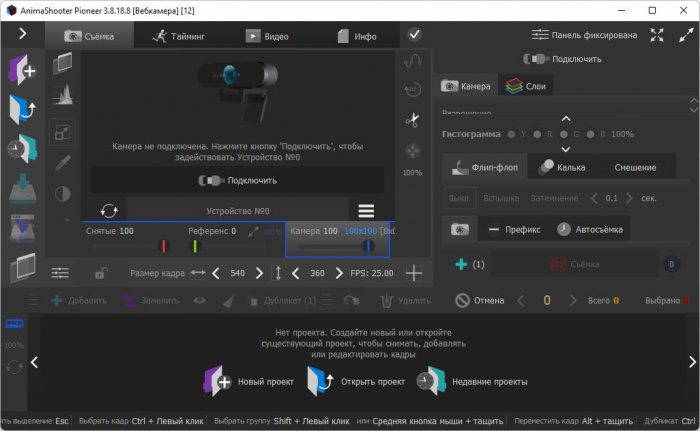Screen dimensions: 700x431
Task: Click the histogram icon in capture toolbar
Action: coord(62,95)
